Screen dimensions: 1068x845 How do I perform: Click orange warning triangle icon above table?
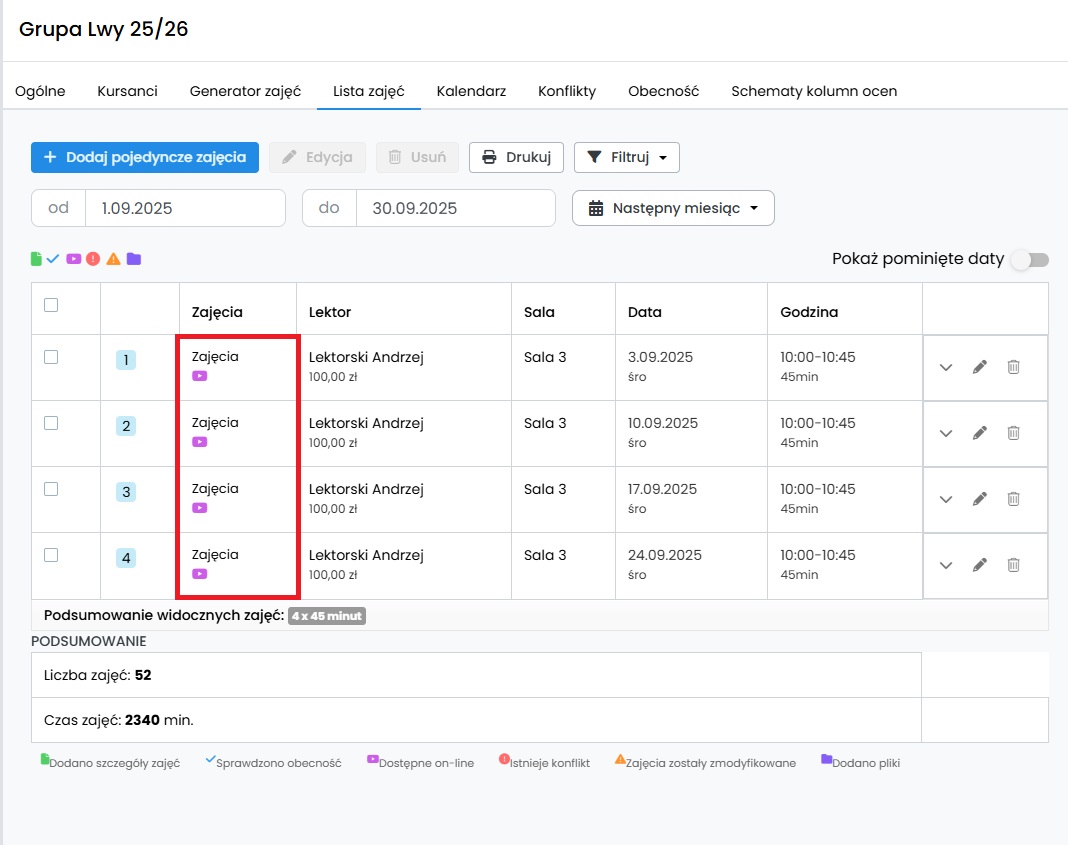(114, 259)
